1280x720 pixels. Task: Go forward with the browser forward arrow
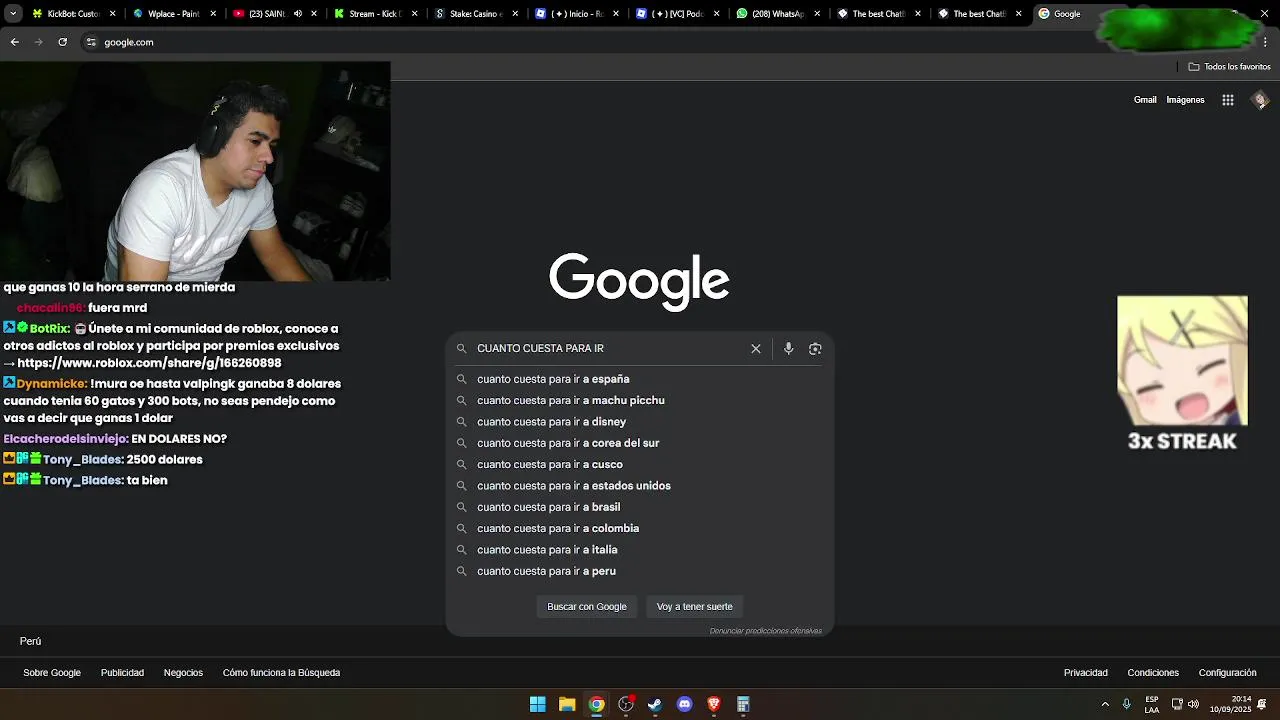(38, 42)
